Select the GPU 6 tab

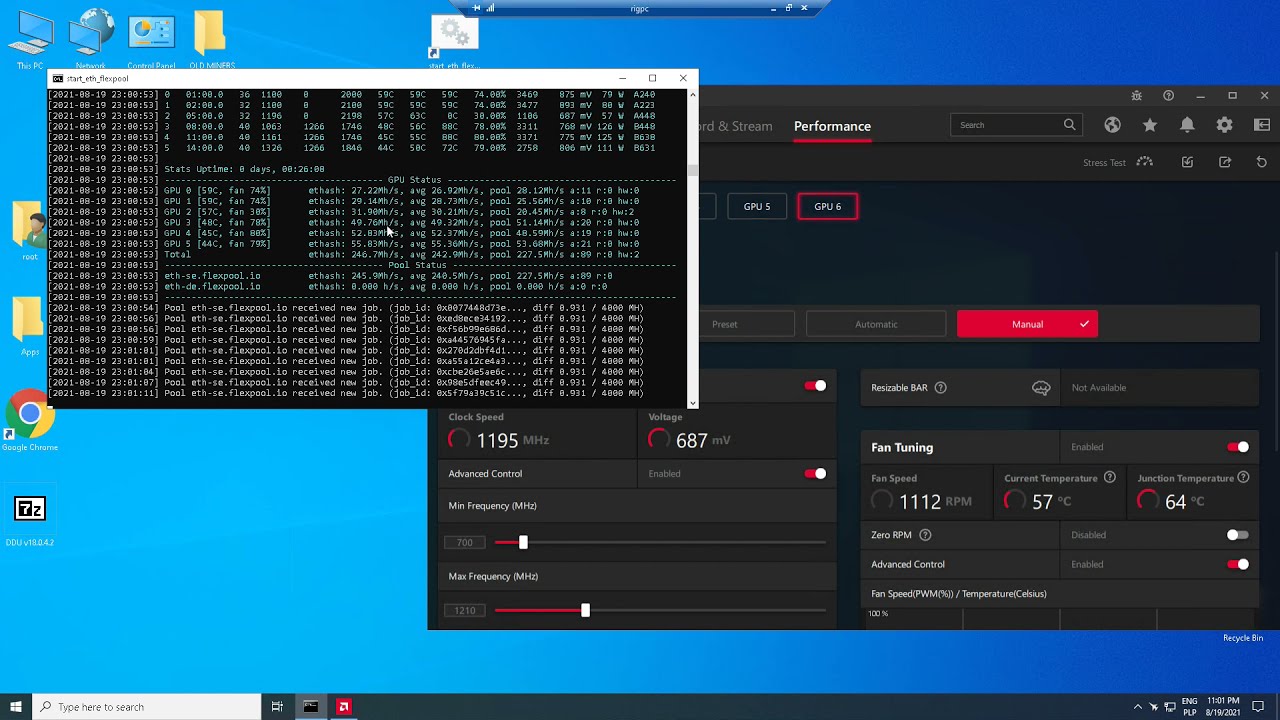(x=827, y=206)
